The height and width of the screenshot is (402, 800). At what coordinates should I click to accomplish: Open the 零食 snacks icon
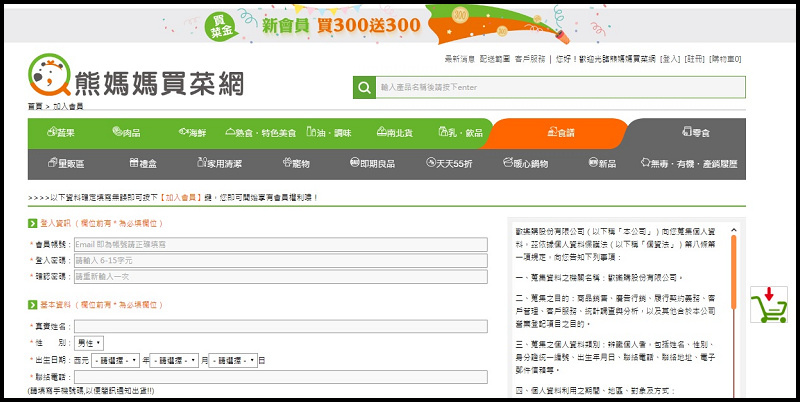[x=687, y=132]
